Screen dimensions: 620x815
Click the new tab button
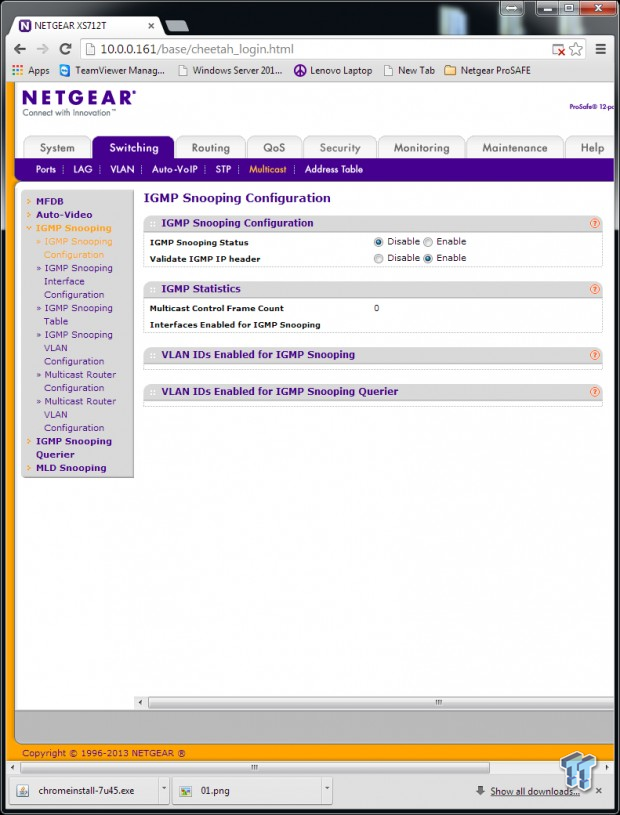click(x=177, y=25)
